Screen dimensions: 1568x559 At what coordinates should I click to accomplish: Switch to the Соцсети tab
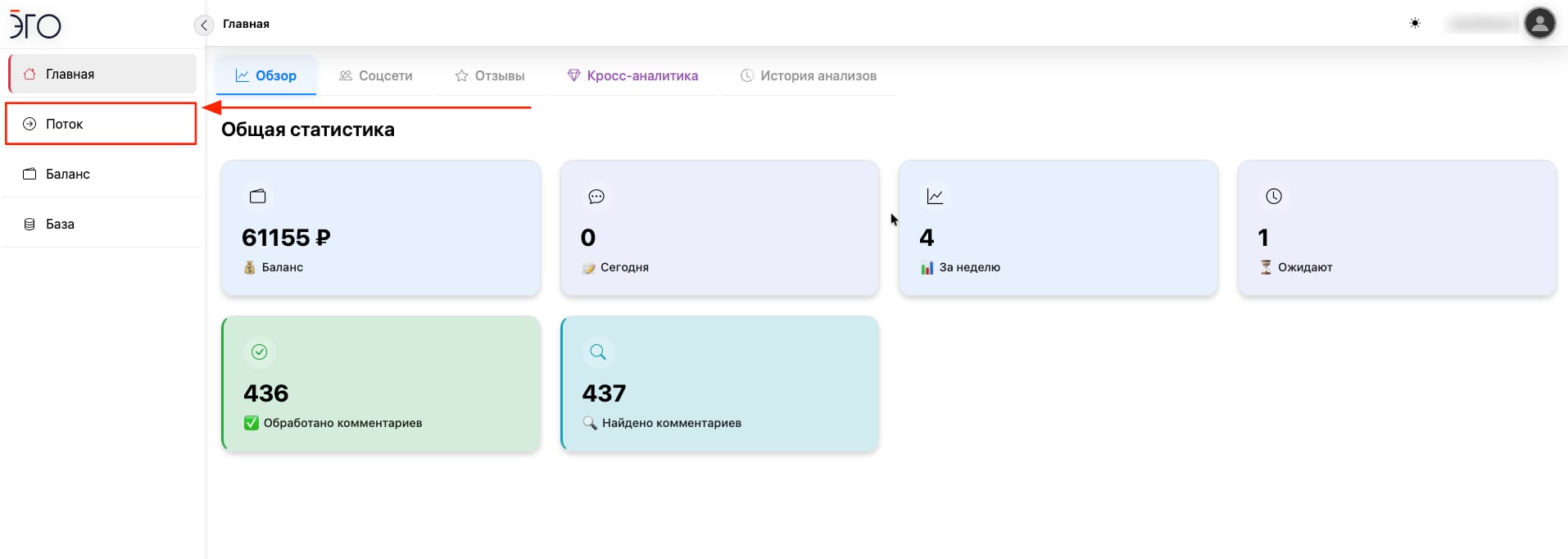coord(376,76)
